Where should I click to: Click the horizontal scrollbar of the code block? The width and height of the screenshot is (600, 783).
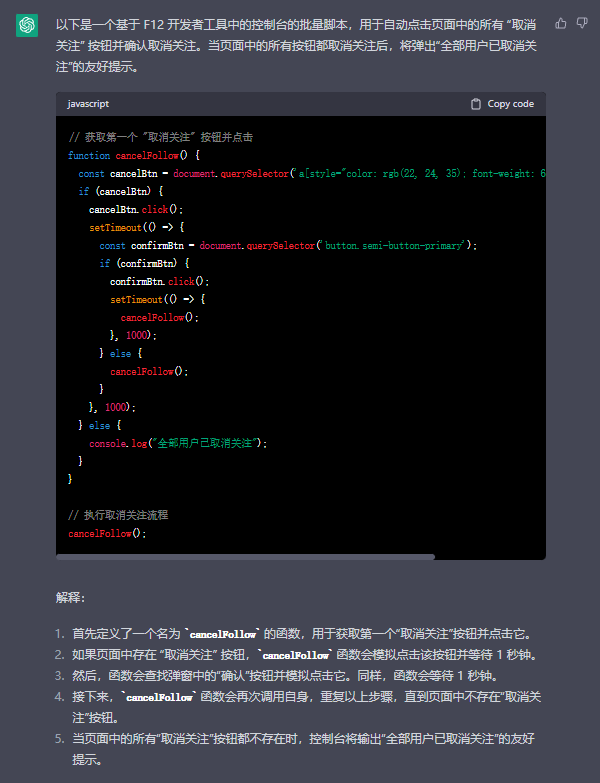point(246,557)
